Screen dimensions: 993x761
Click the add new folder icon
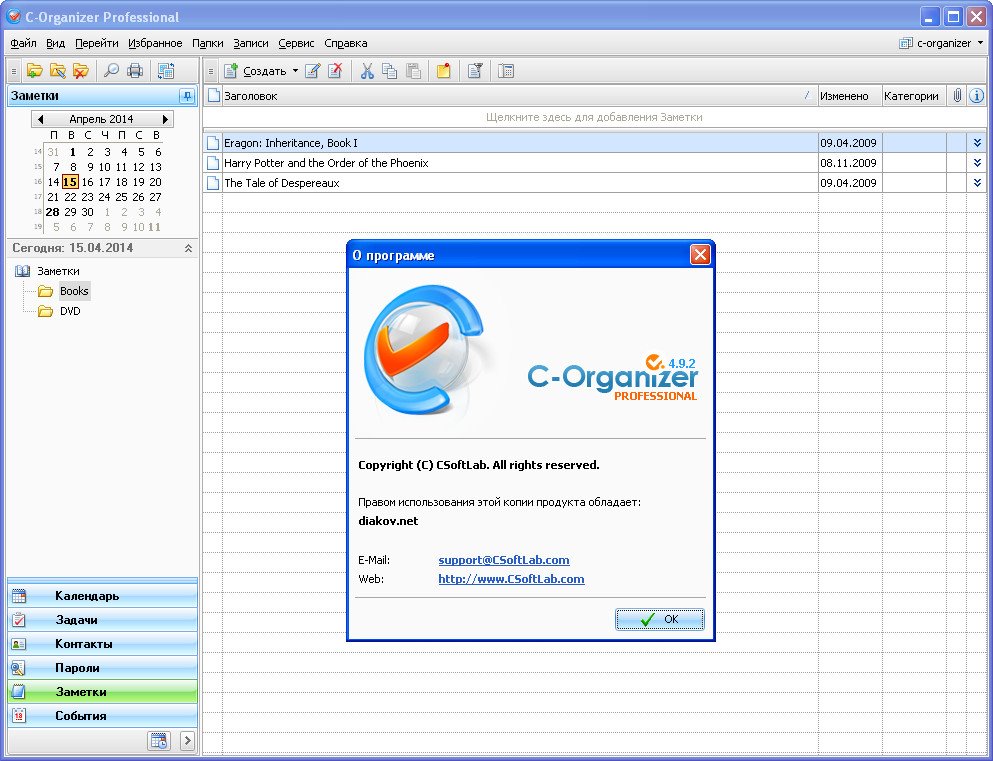click(34, 71)
